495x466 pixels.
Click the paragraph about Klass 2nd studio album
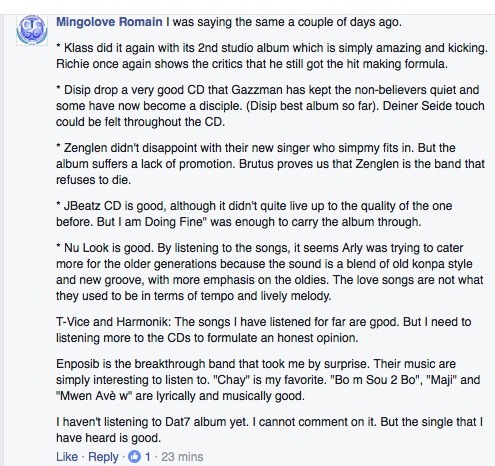[x=272, y=56]
